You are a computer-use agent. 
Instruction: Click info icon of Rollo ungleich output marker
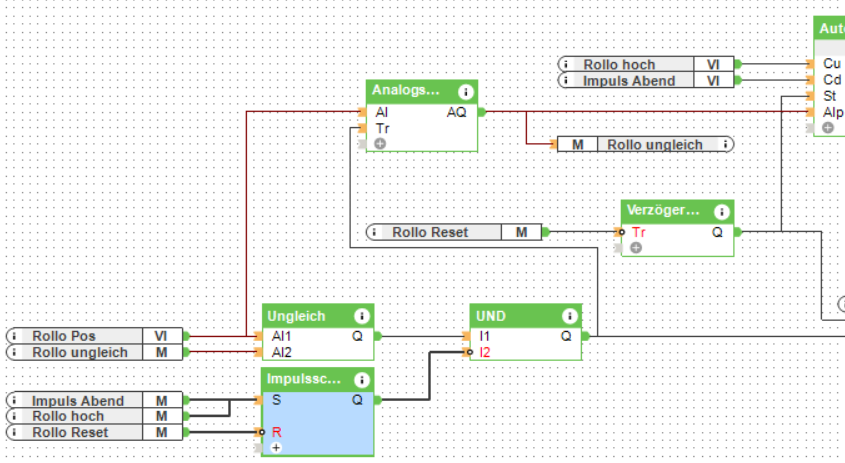(725, 144)
